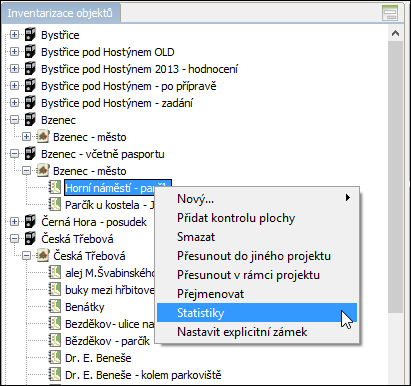Click the icon of Bystřice pod Hostýnem - po přípravě
This screenshot has height=386, width=411.
pos(30,85)
